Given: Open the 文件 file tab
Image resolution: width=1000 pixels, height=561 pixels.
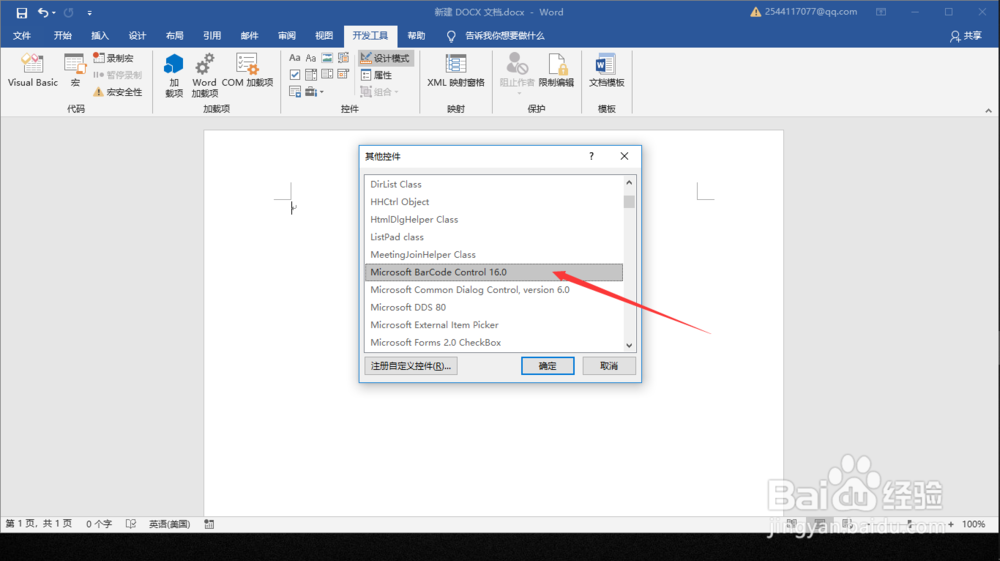Looking at the screenshot, I should click(22, 36).
